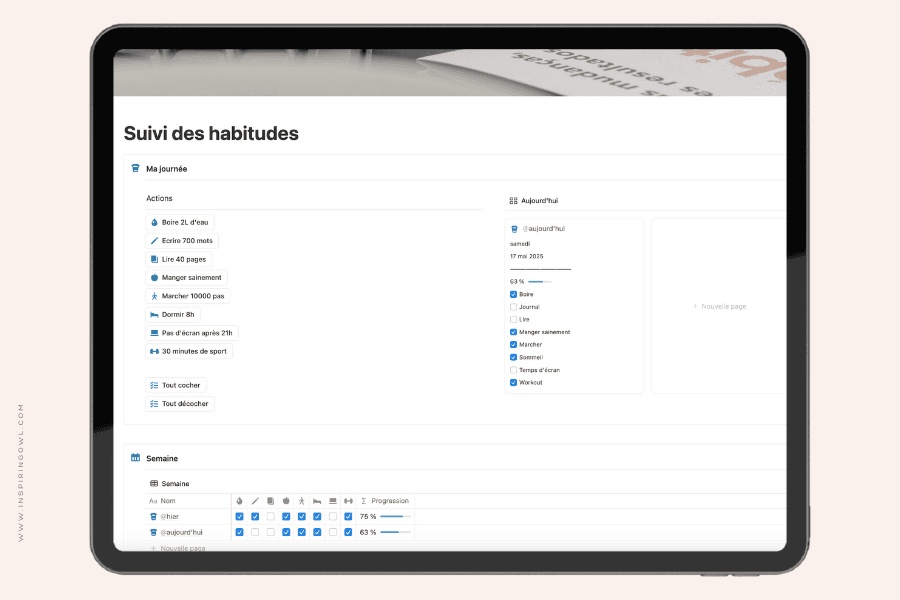Check the Journal checkbox in today's card
This screenshot has width=900, height=600.
514,307
